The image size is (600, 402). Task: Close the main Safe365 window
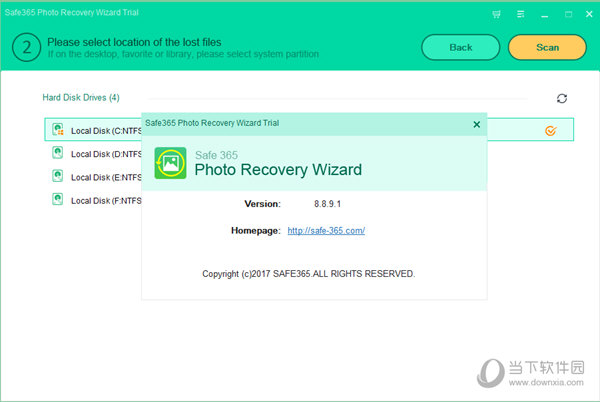[589, 14]
